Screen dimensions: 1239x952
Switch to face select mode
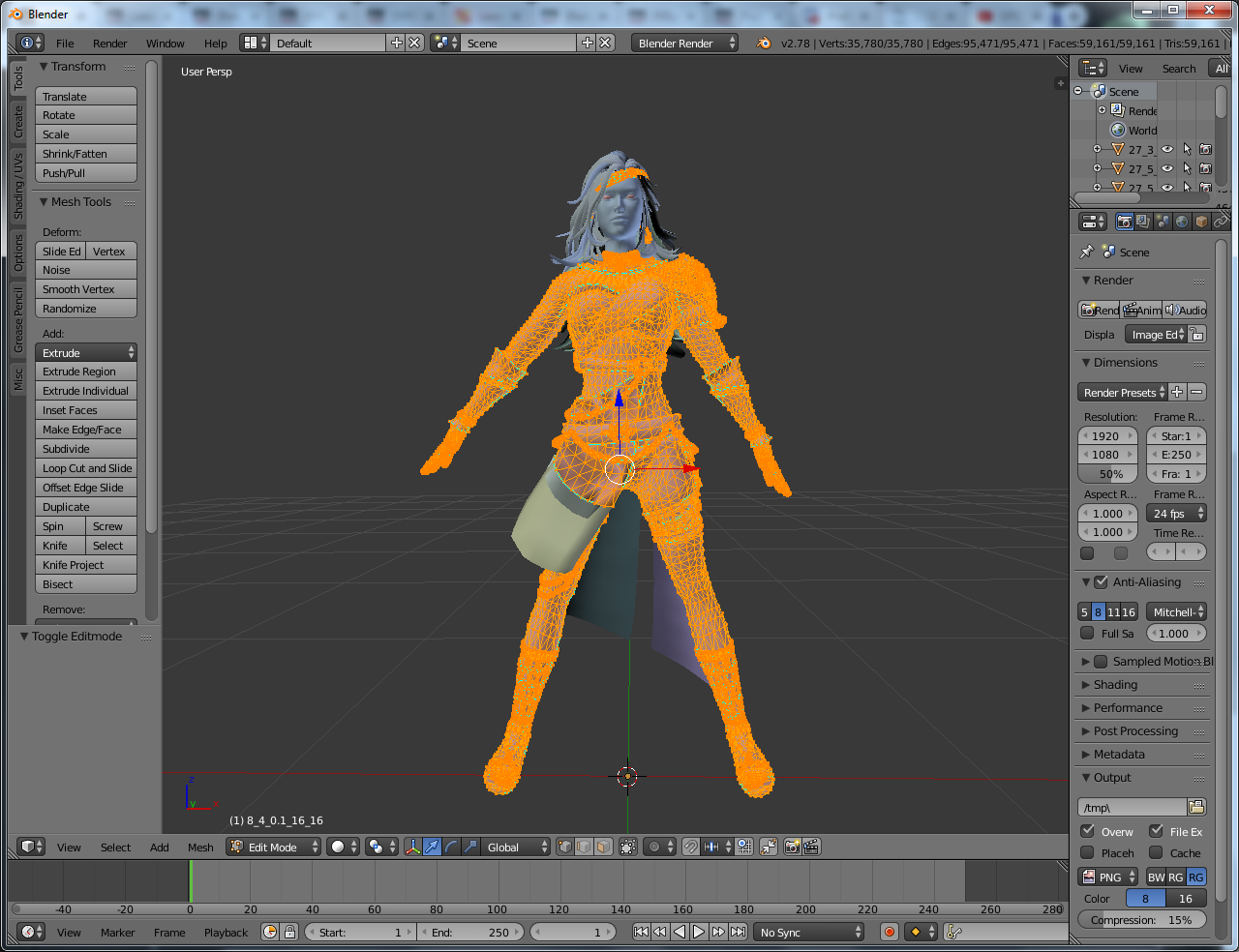603,847
